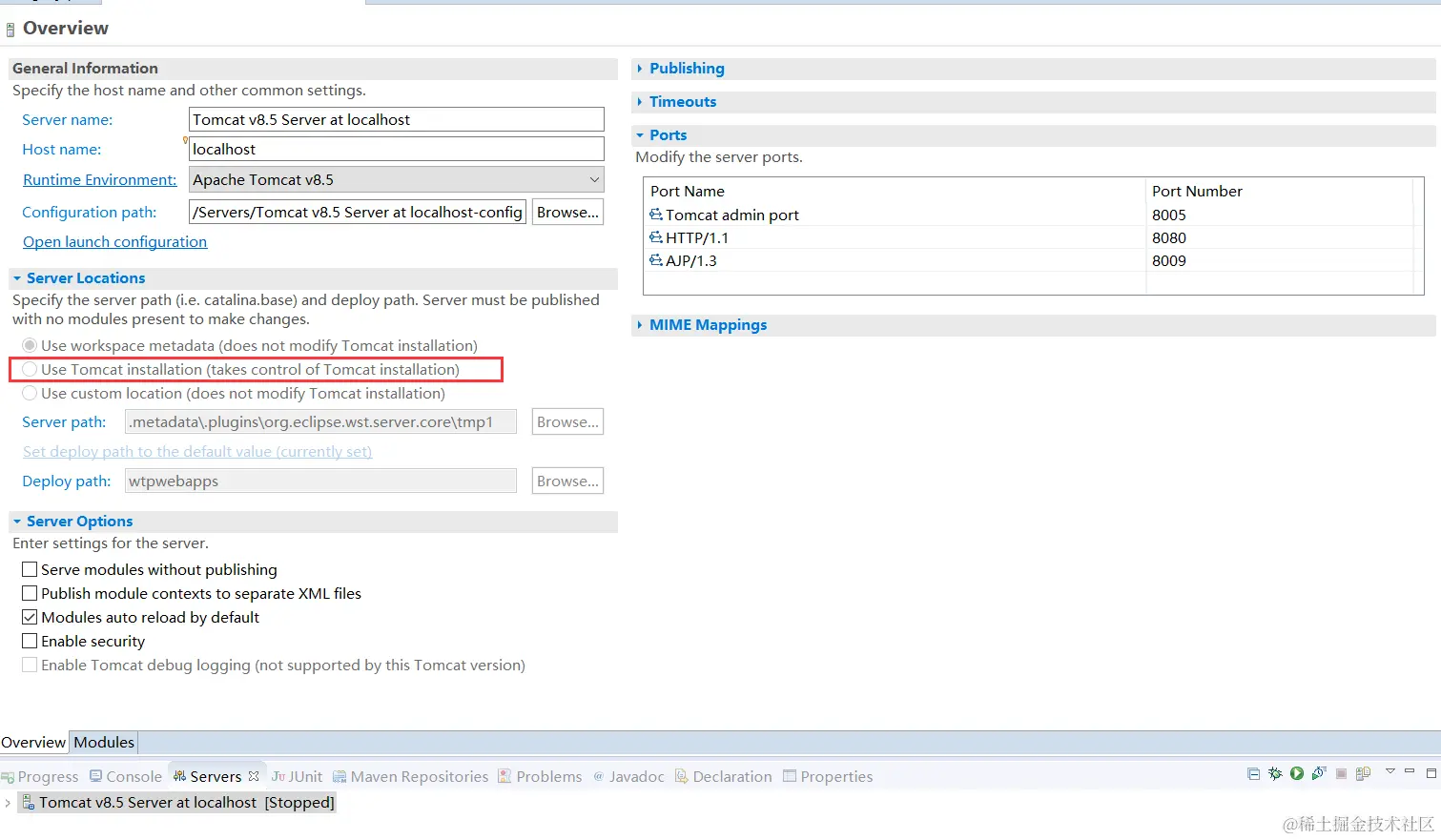Collapse all servers in Servers view
The height and width of the screenshot is (840, 1441).
click(1253, 773)
